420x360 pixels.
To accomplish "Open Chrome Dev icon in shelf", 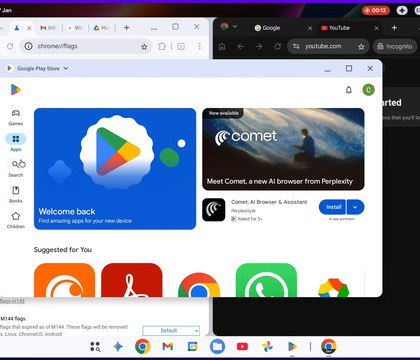I will [x=329, y=347].
